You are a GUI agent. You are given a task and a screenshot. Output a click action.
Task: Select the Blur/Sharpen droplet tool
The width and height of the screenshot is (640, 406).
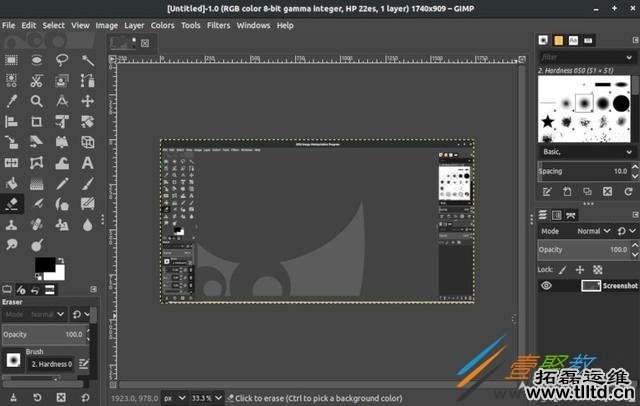point(88,224)
